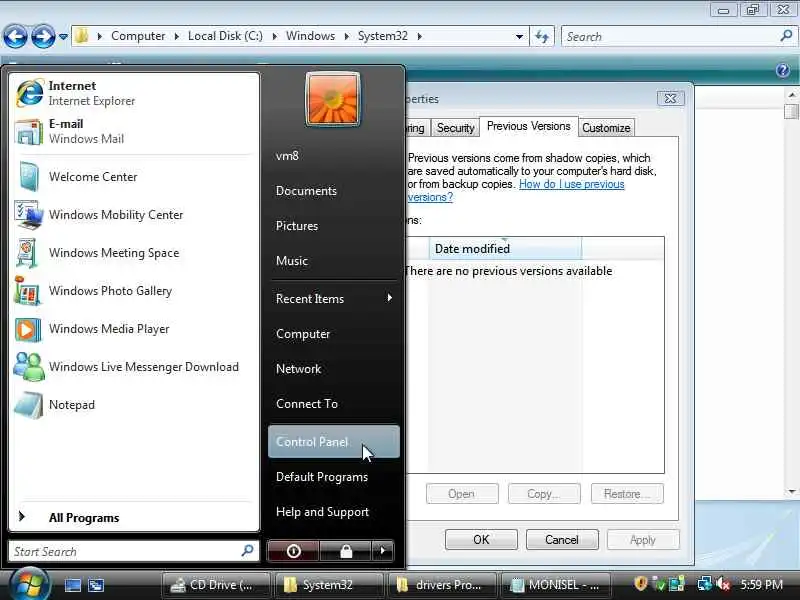Click OK in Properties dialog

coord(481,540)
